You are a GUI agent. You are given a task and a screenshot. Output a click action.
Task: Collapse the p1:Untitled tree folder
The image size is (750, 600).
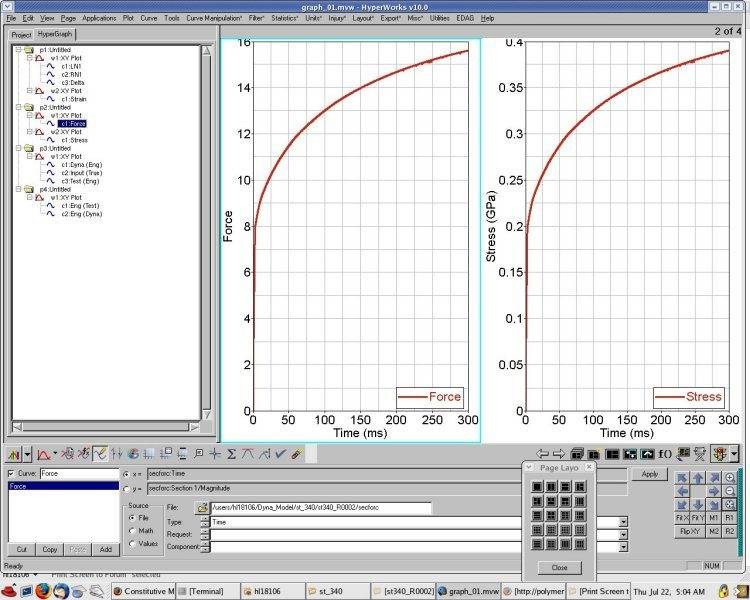(x=19, y=50)
